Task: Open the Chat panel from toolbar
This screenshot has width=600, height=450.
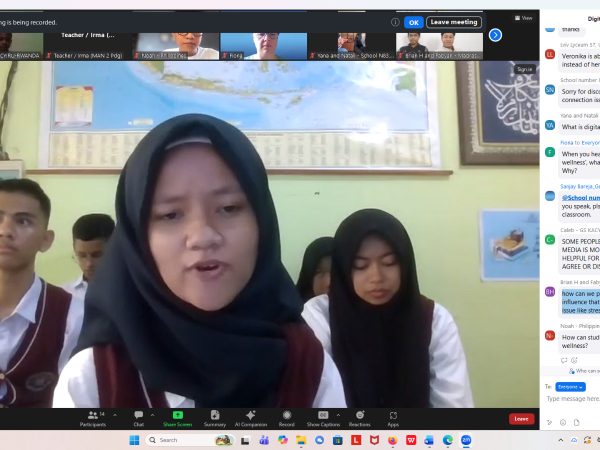Action: (x=139, y=418)
